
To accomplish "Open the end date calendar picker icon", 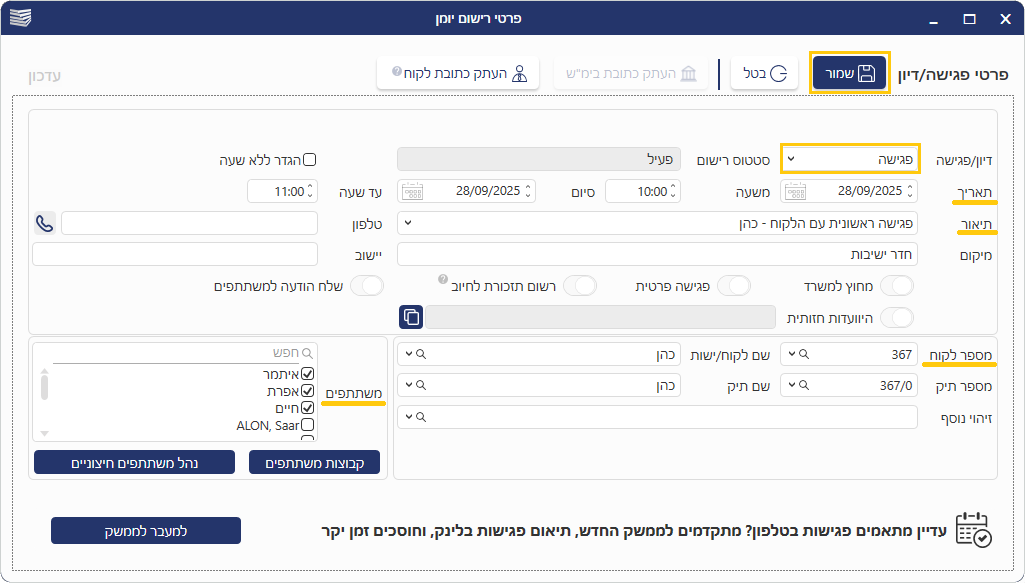I will (x=411, y=191).
